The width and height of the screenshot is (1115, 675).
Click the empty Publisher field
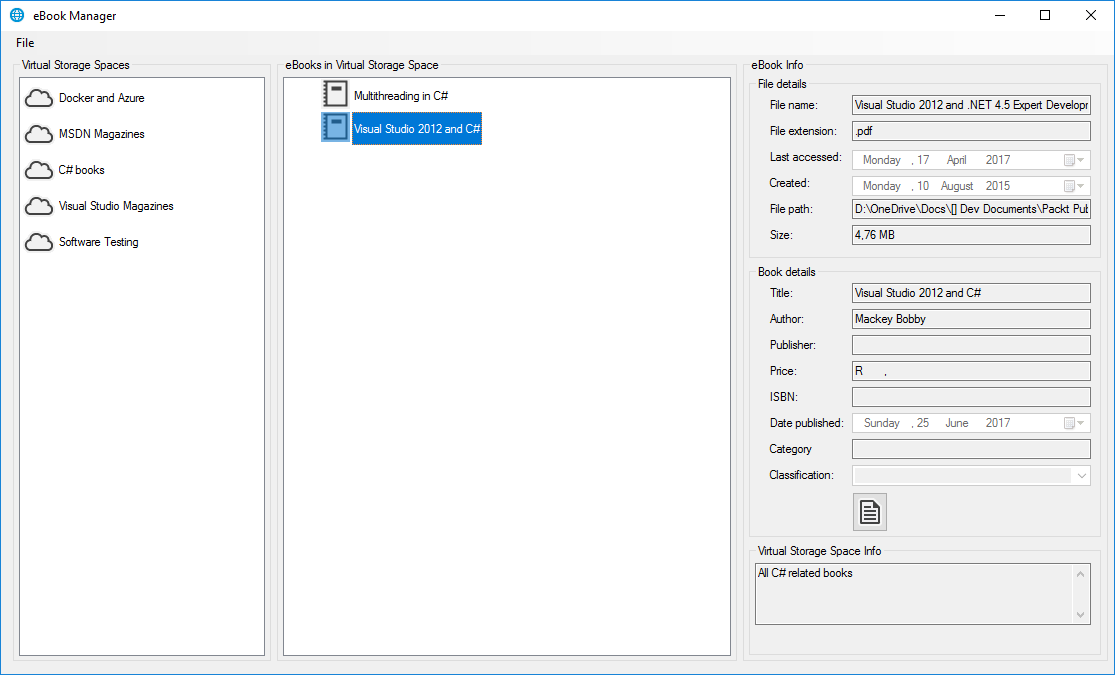pyautogui.click(x=971, y=345)
